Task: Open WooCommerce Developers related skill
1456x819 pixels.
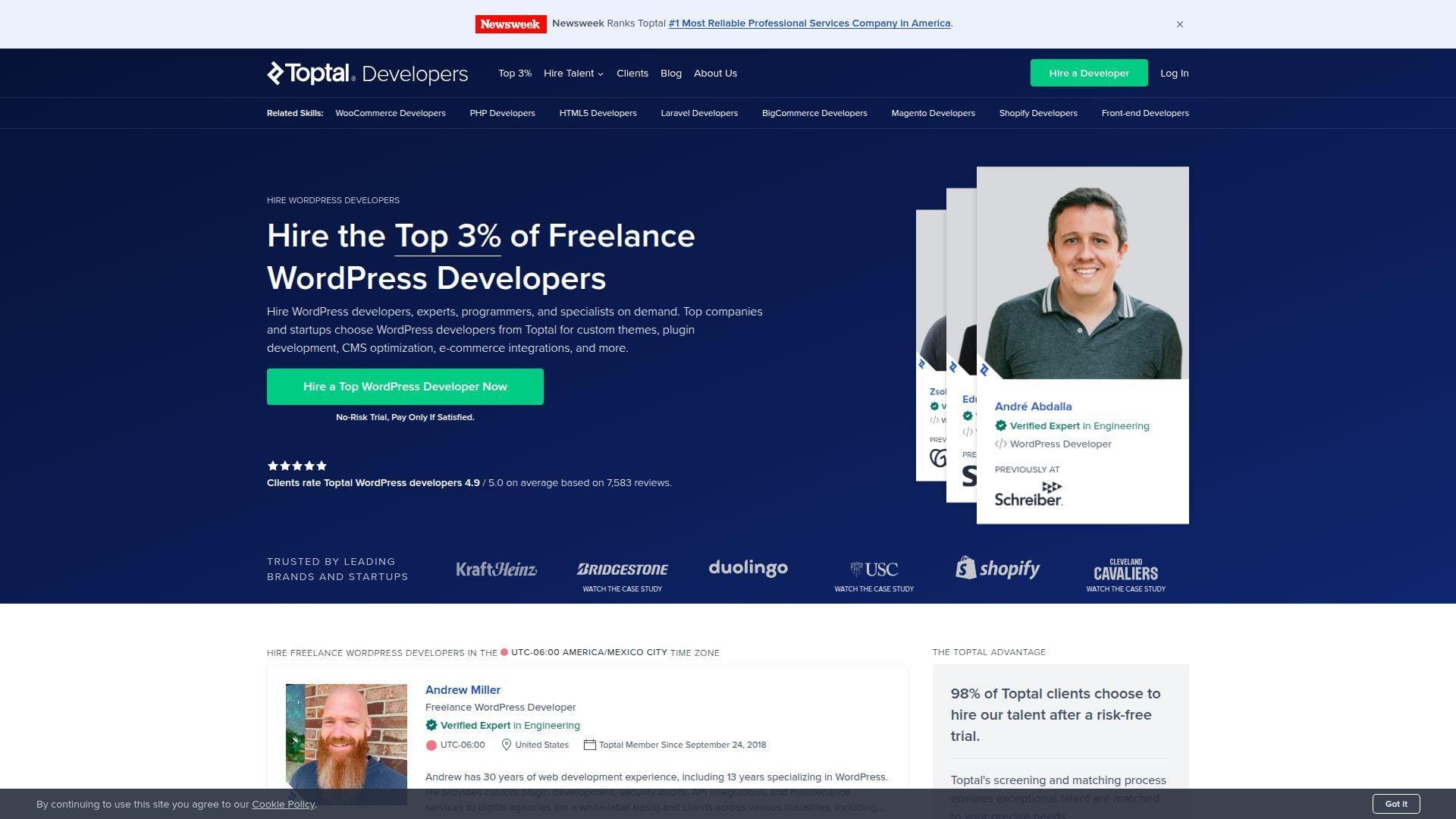Action: (391, 113)
